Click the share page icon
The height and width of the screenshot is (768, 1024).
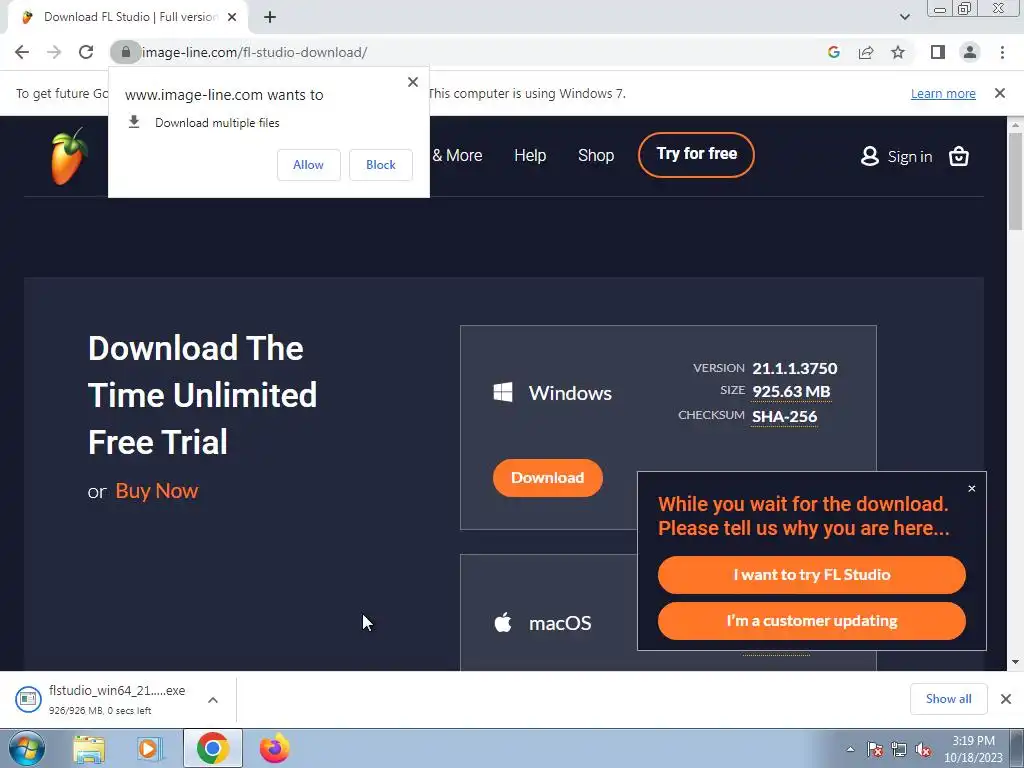click(866, 52)
